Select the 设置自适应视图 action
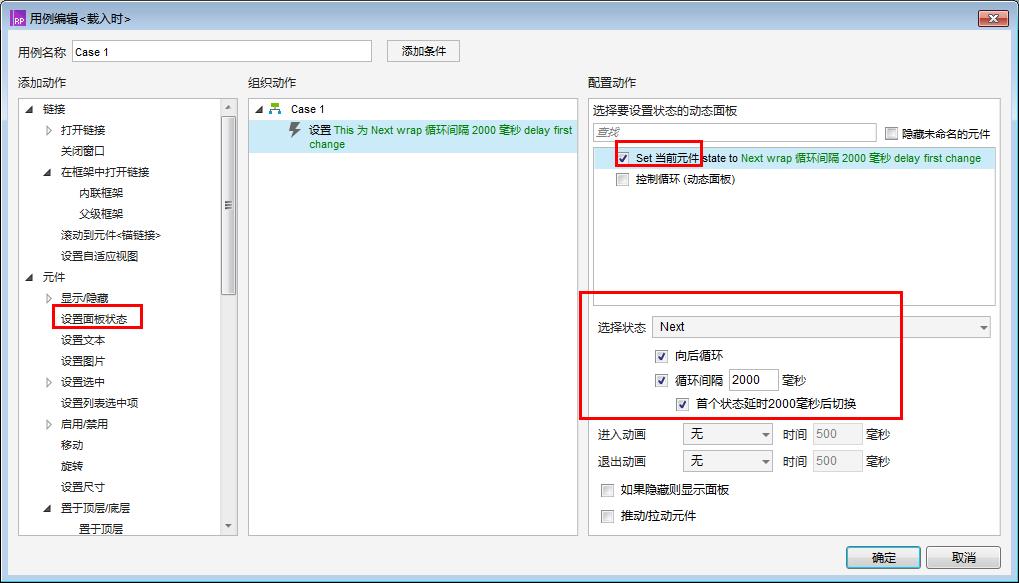The image size is (1019, 583). click(99, 256)
